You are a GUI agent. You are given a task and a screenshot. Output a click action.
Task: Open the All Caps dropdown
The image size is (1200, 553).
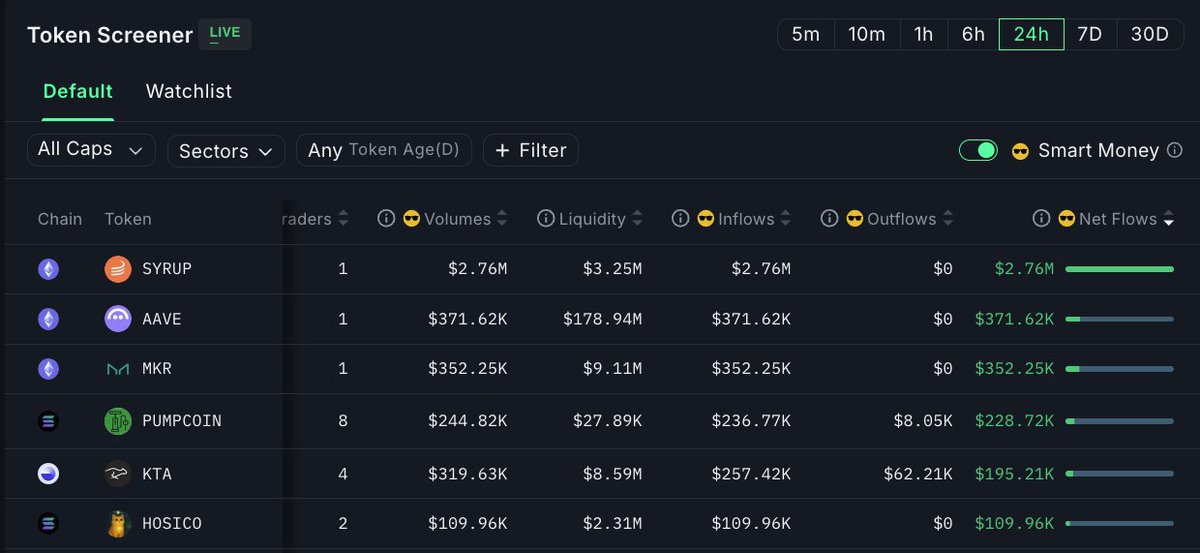click(91, 150)
